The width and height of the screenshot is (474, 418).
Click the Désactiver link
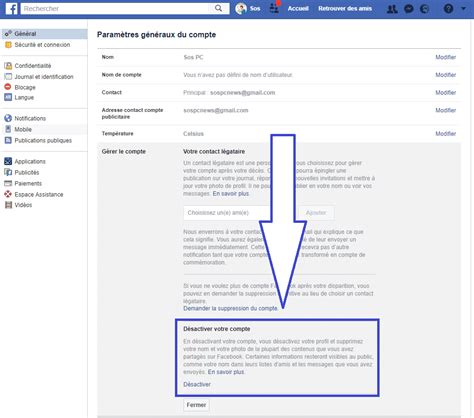tap(197, 384)
